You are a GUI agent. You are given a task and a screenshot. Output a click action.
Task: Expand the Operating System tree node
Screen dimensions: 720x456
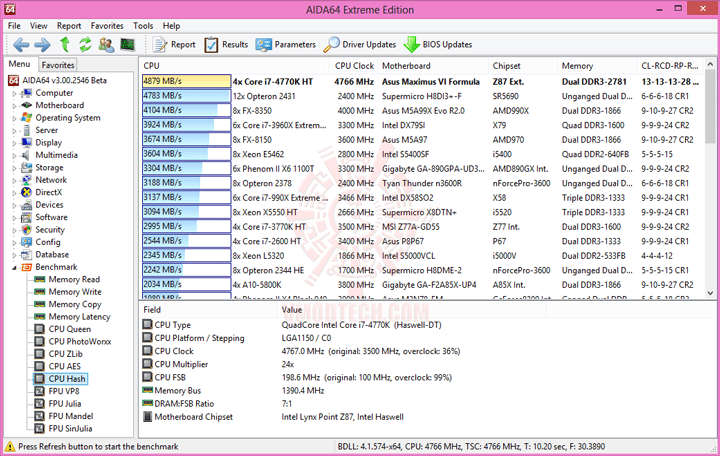14,118
